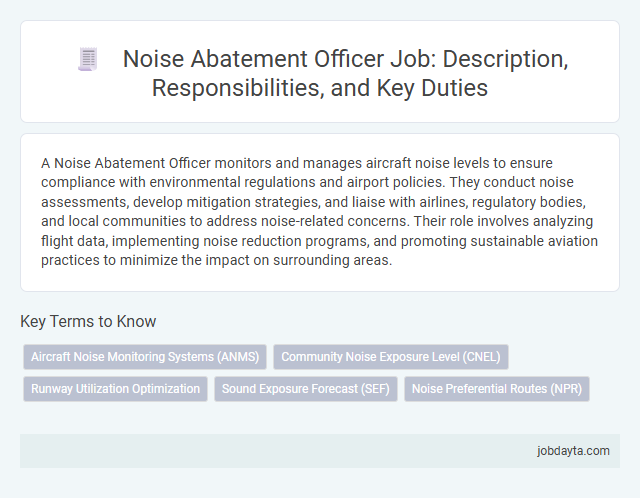The height and width of the screenshot is (498, 640).
Task: Select the Noise Preferential Routes (NPR) tag
Action: [497, 389]
